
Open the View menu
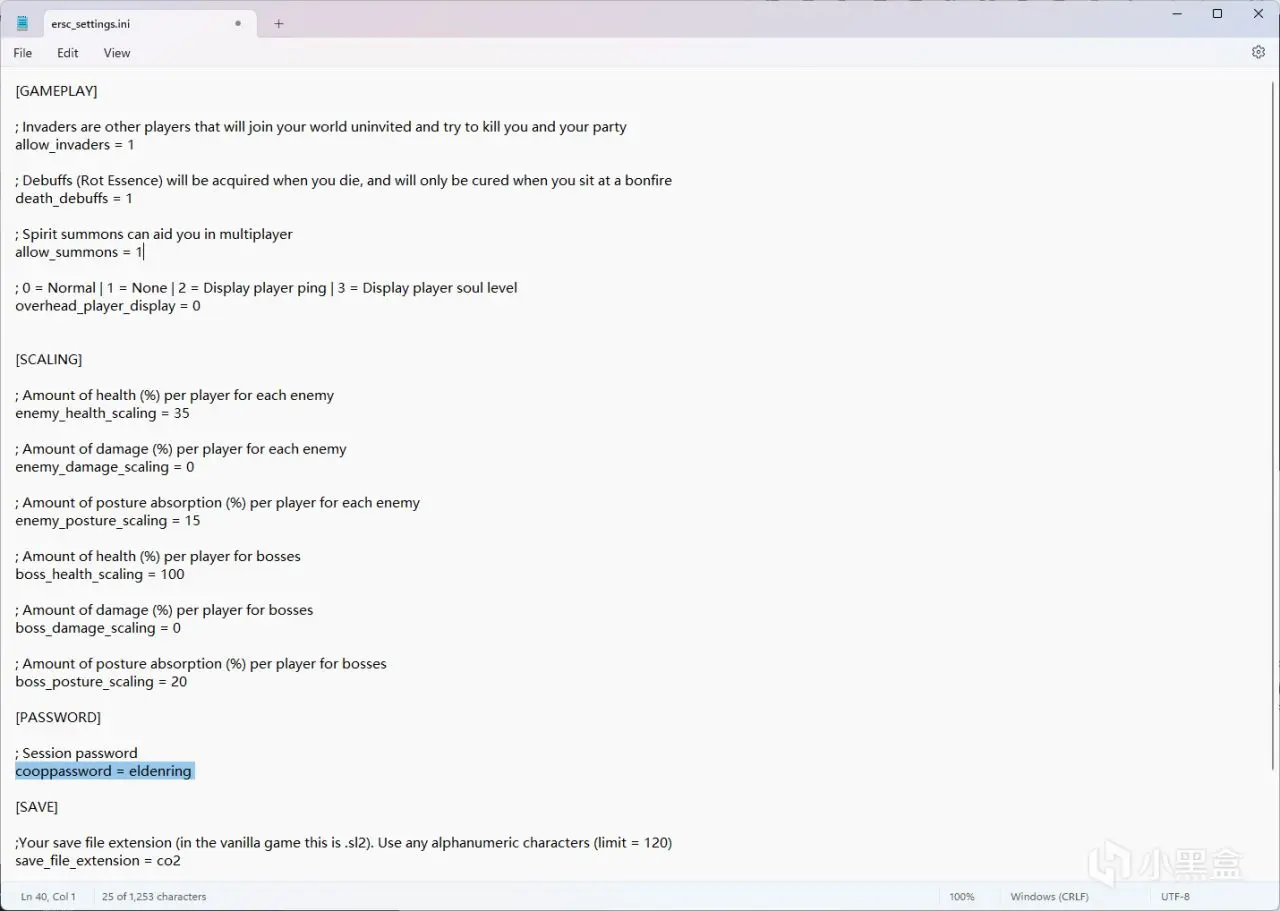[117, 53]
